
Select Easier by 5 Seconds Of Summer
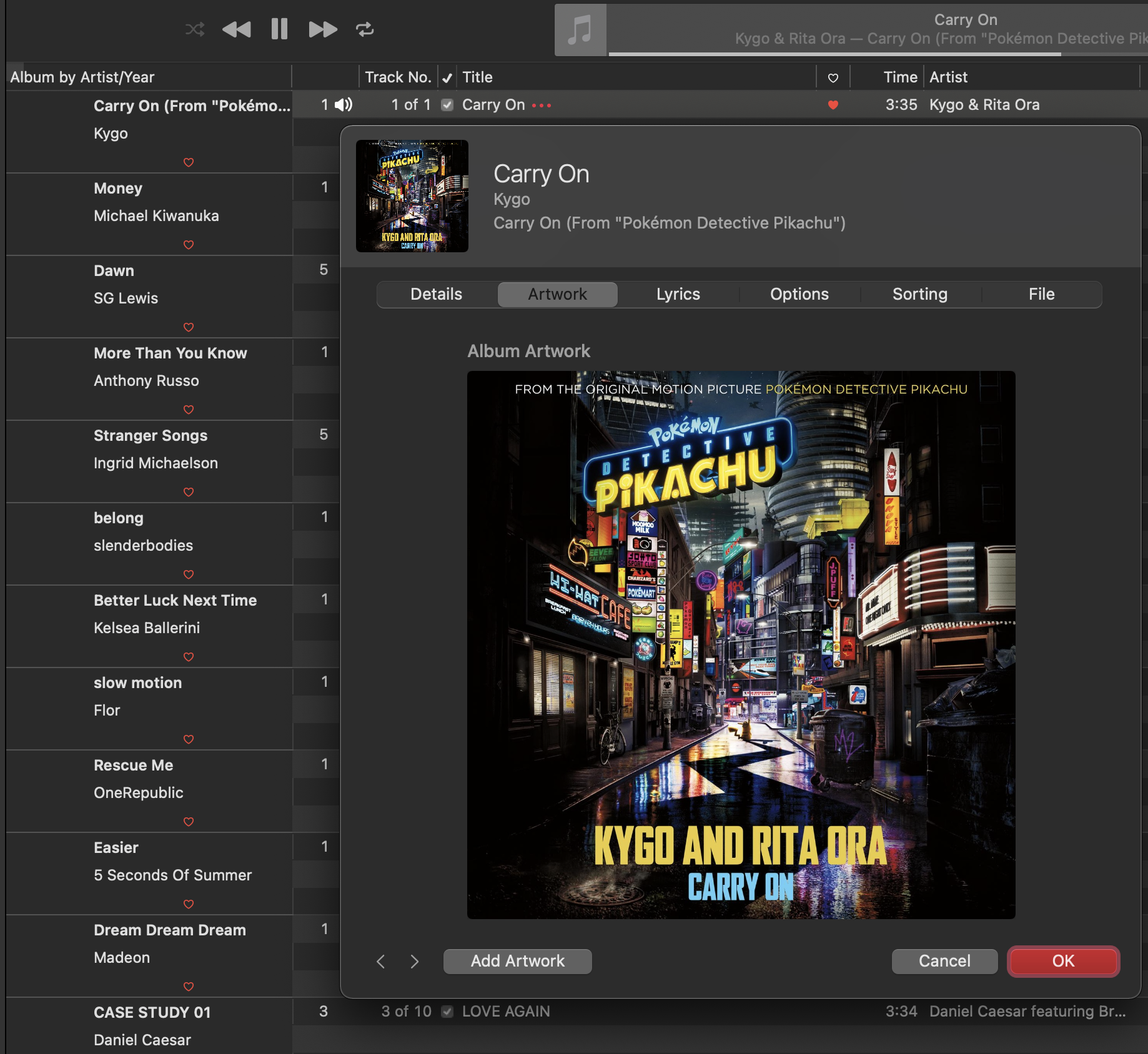pyautogui.click(x=149, y=874)
